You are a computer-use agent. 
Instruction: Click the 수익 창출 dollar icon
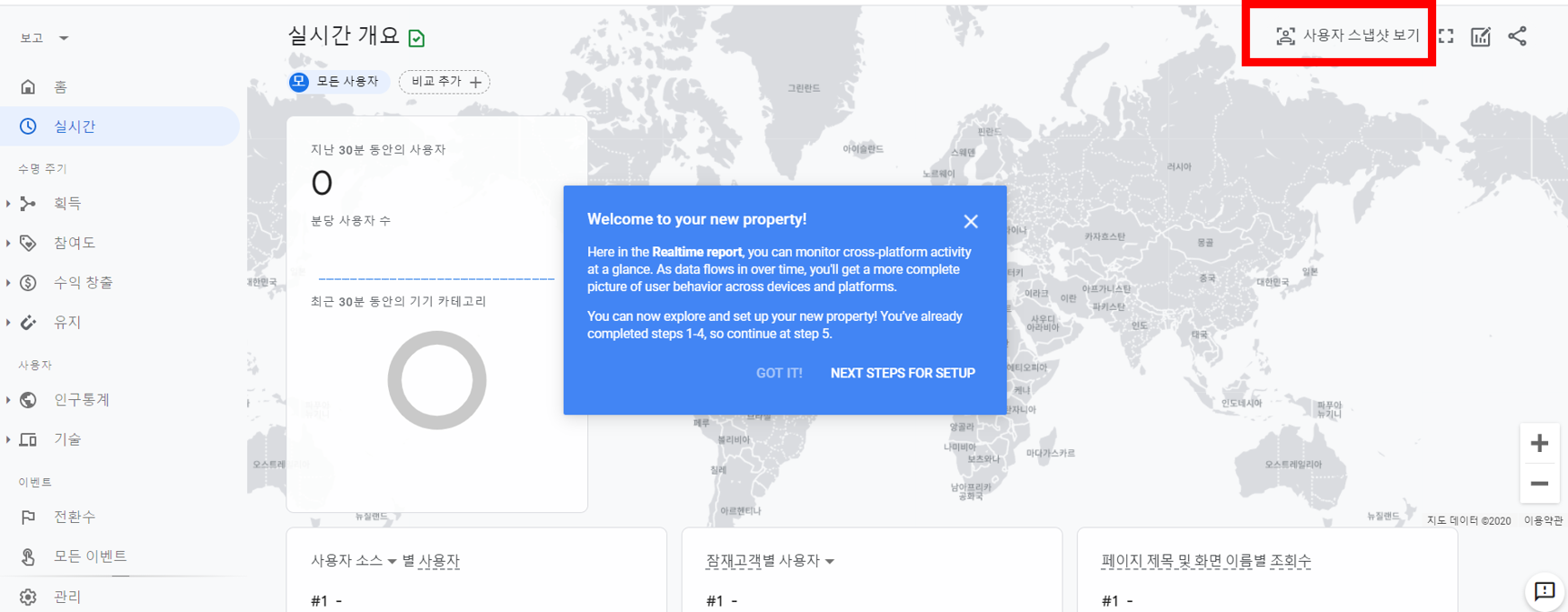click(28, 283)
